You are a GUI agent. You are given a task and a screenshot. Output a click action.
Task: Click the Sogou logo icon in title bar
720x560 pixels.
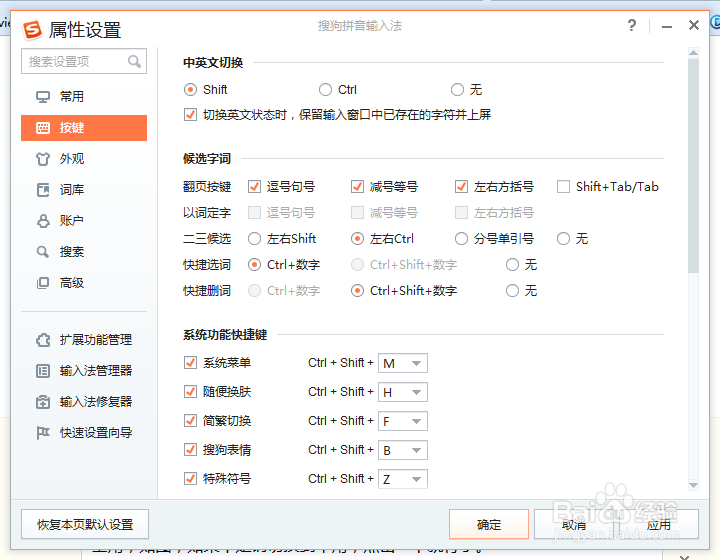tap(33, 29)
